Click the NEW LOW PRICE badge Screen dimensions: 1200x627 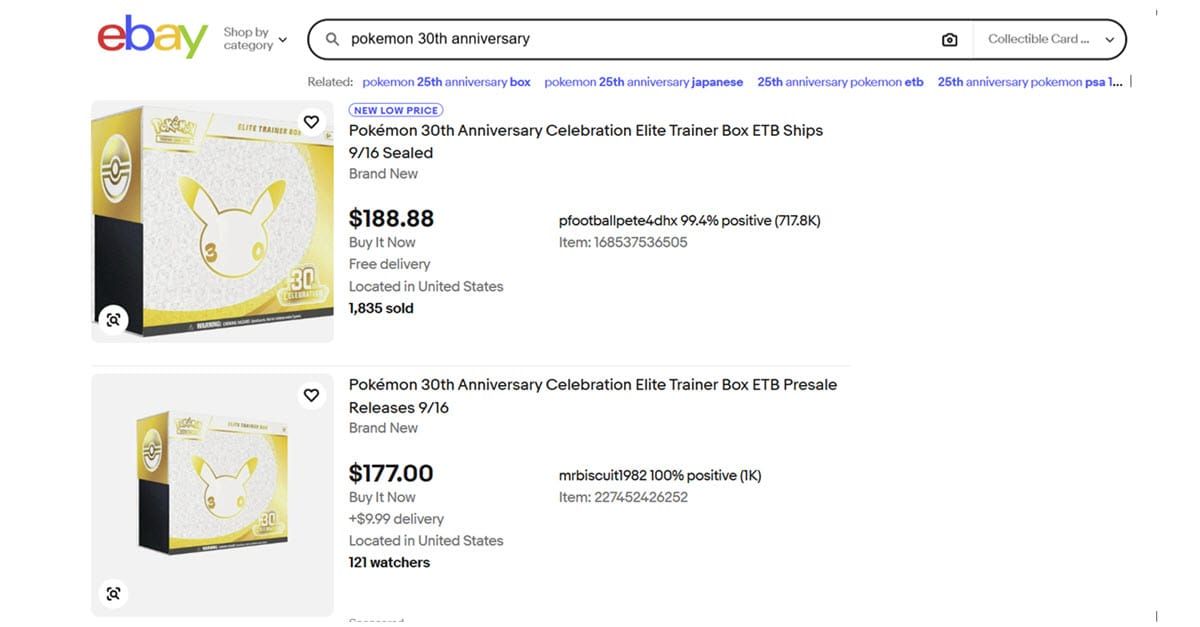tap(396, 110)
